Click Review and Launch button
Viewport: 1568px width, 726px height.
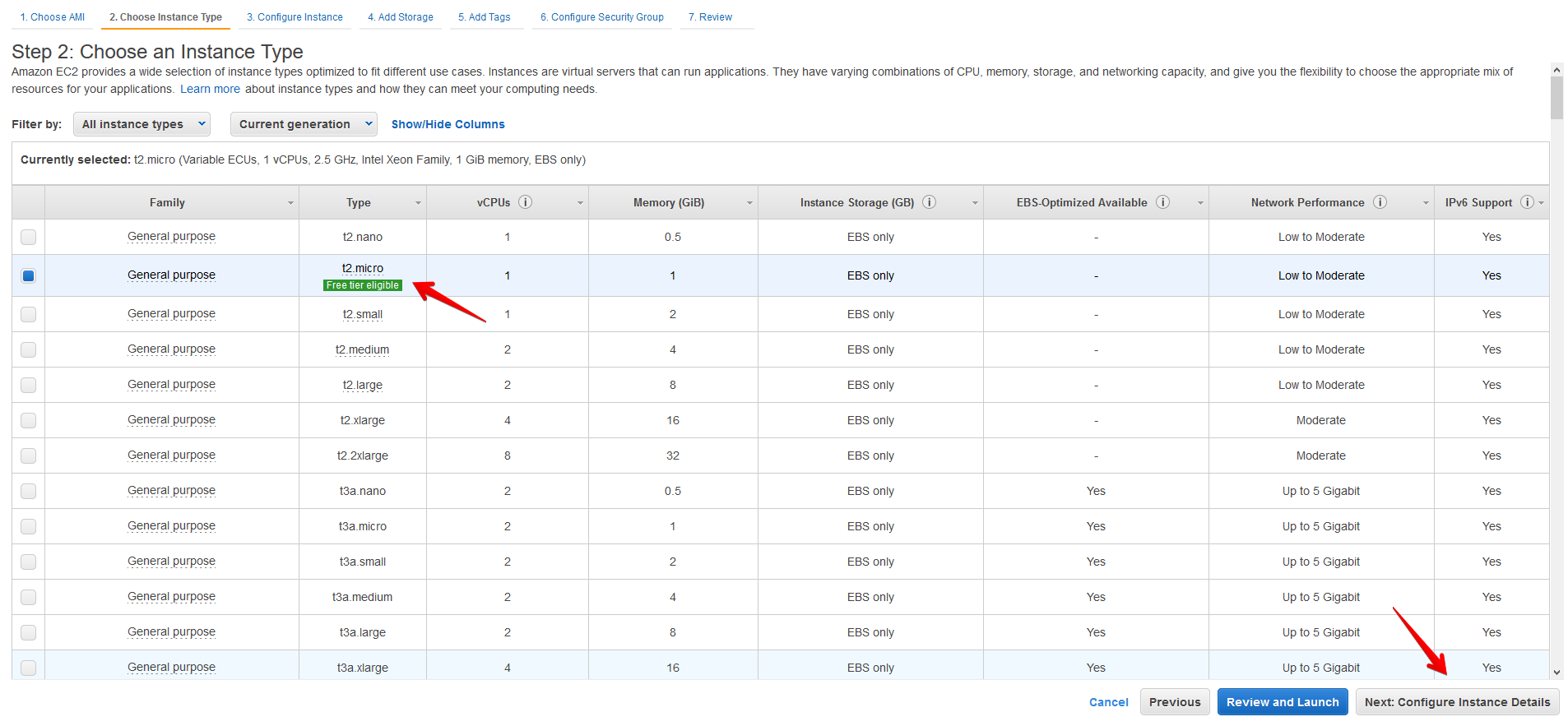(x=1283, y=702)
